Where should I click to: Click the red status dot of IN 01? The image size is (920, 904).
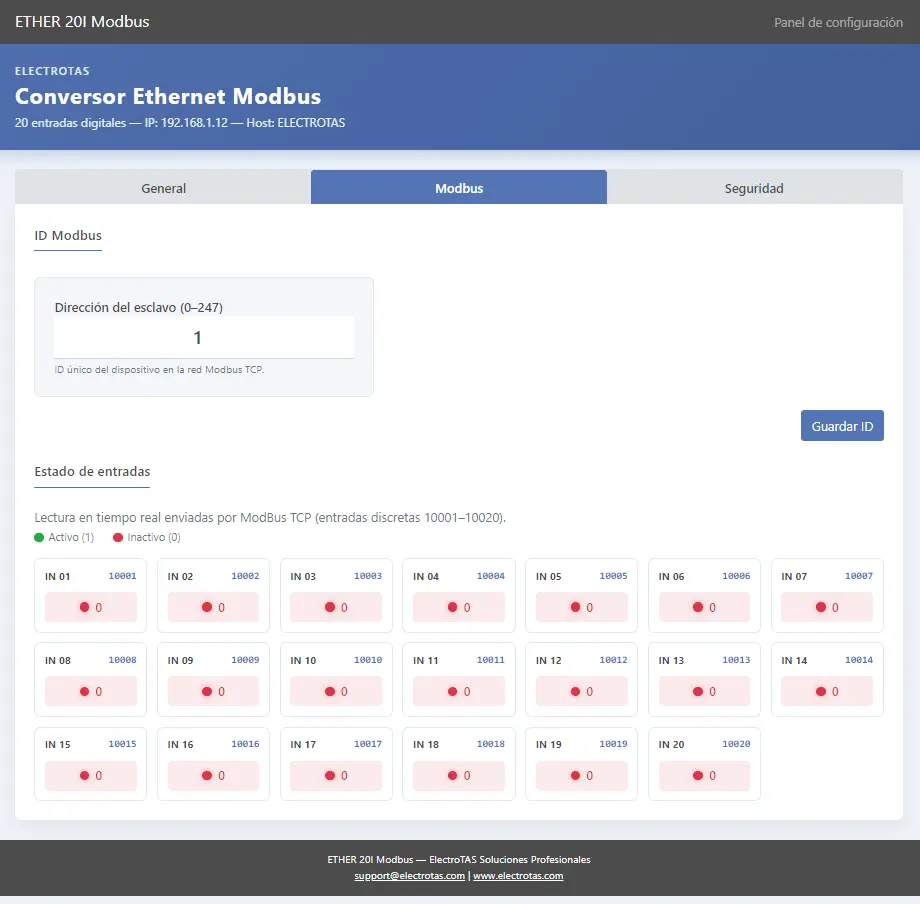84,607
